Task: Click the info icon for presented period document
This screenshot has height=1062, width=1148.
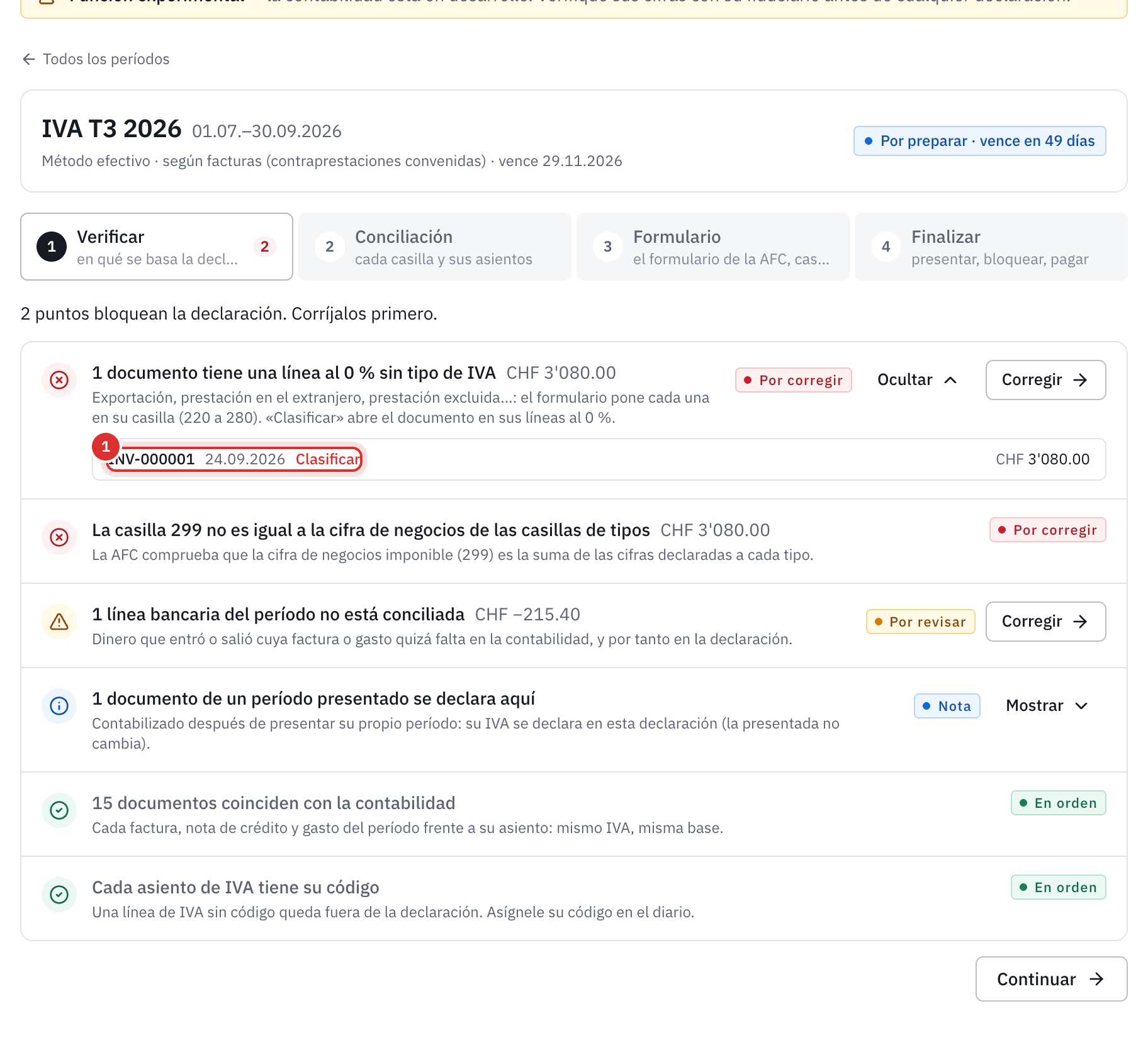Action: tap(59, 706)
